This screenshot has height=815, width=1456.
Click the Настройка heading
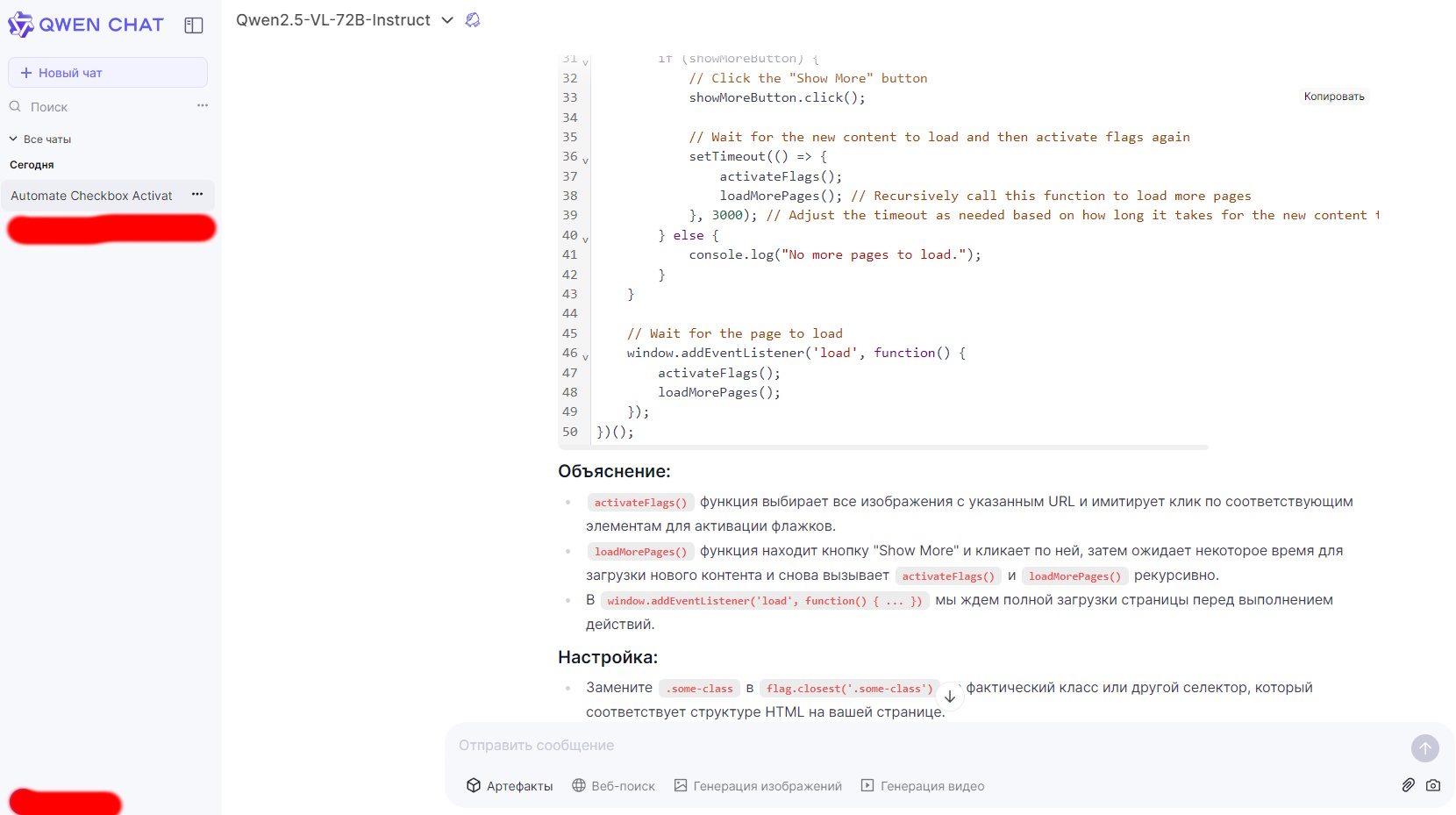pyautogui.click(x=608, y=657)
